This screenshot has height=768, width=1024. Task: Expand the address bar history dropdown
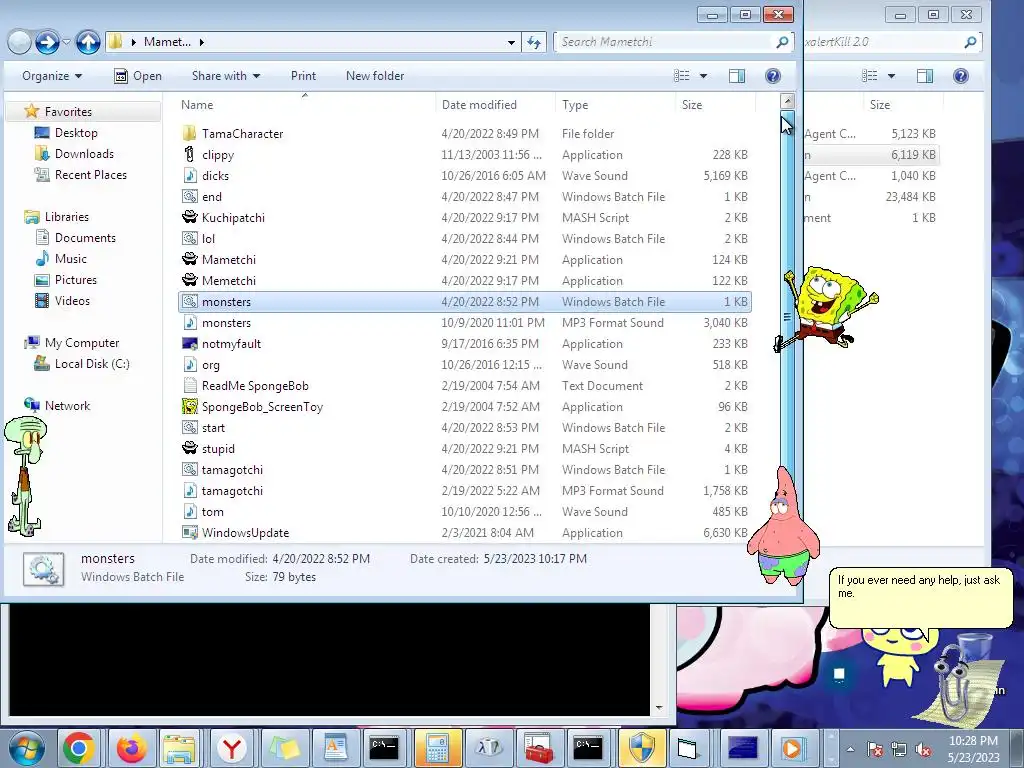(x=511, y=42)
